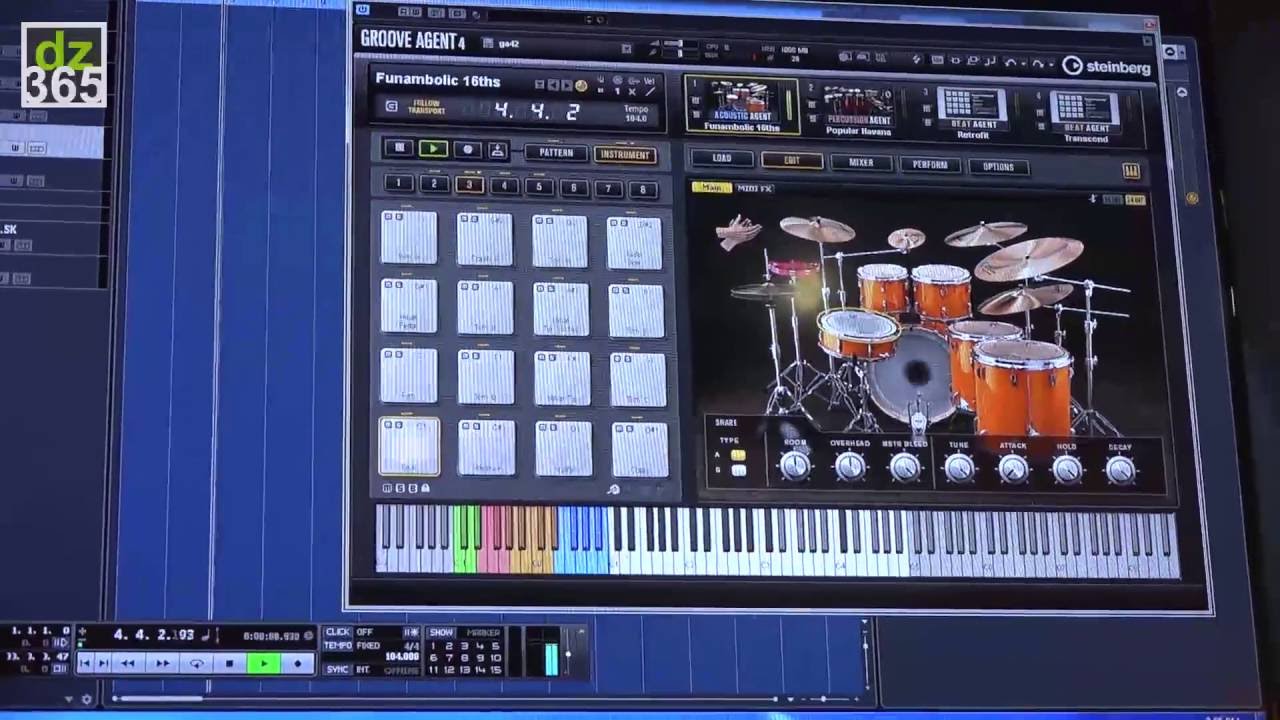Click the Groove Agent play button
Viewport: 1280px width, 720px height.
pos(433,149)
